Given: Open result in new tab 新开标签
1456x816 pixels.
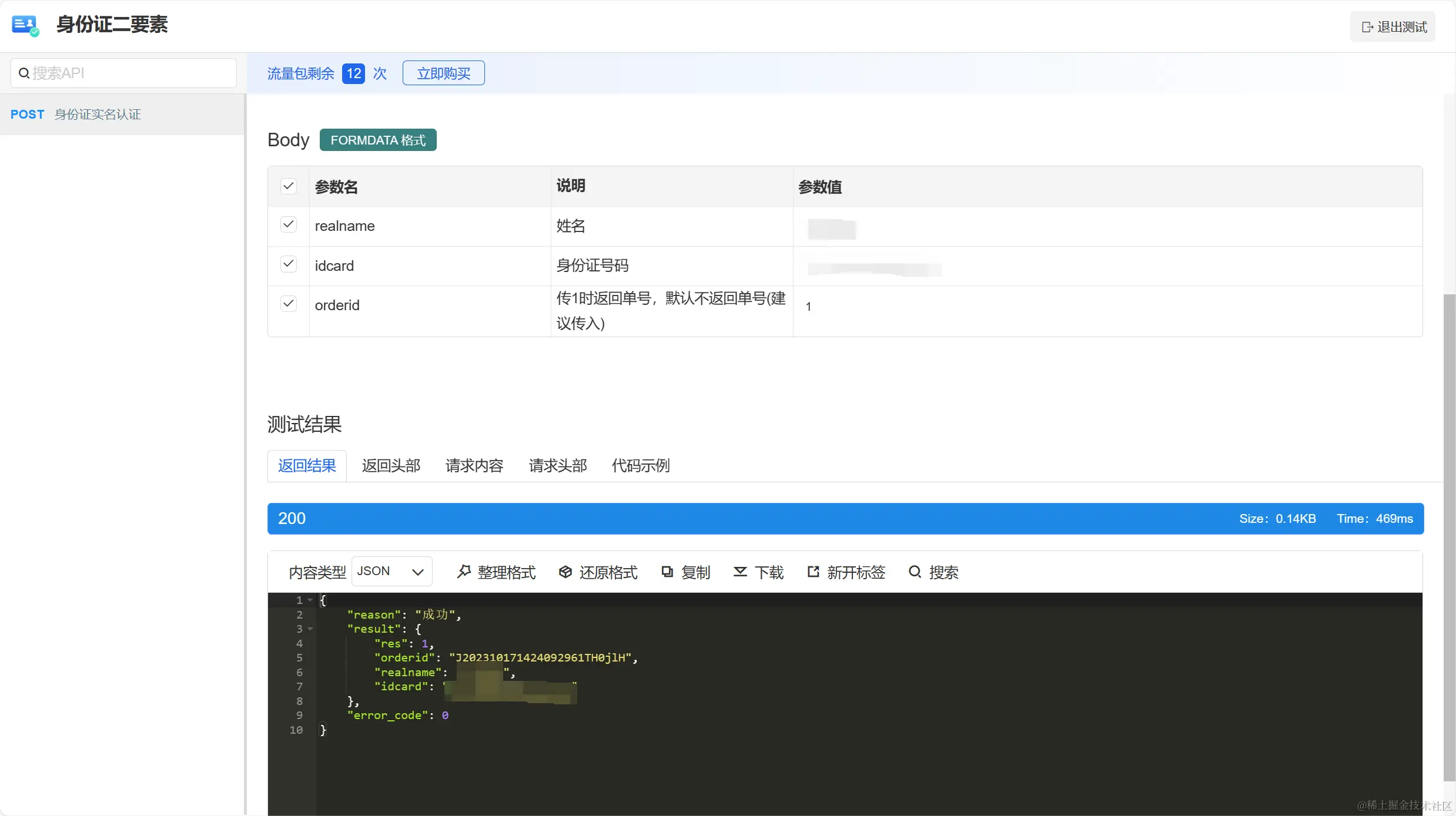Looking at the screenshot, I should coord(813,572).
